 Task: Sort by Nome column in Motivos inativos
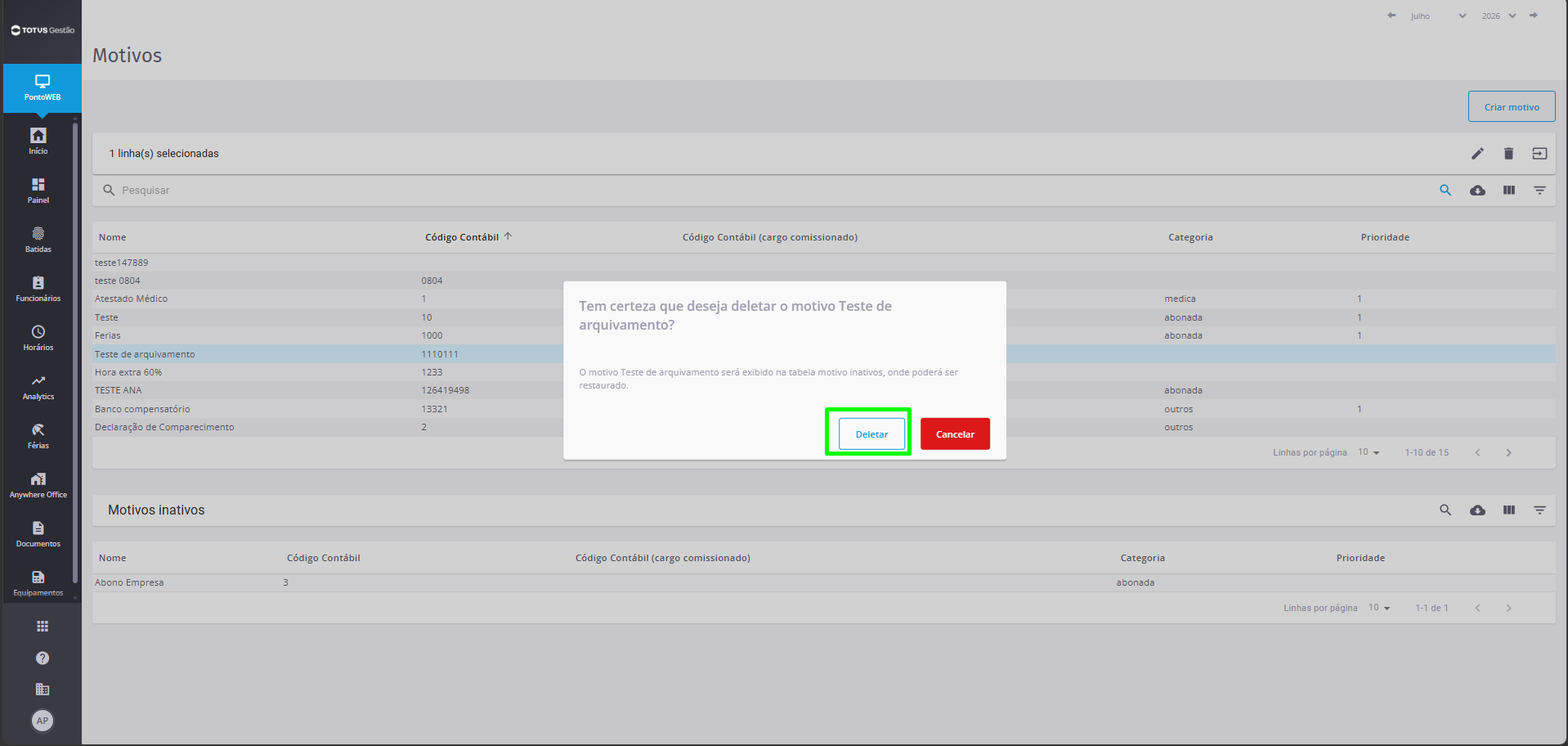[x=113, y=558]
